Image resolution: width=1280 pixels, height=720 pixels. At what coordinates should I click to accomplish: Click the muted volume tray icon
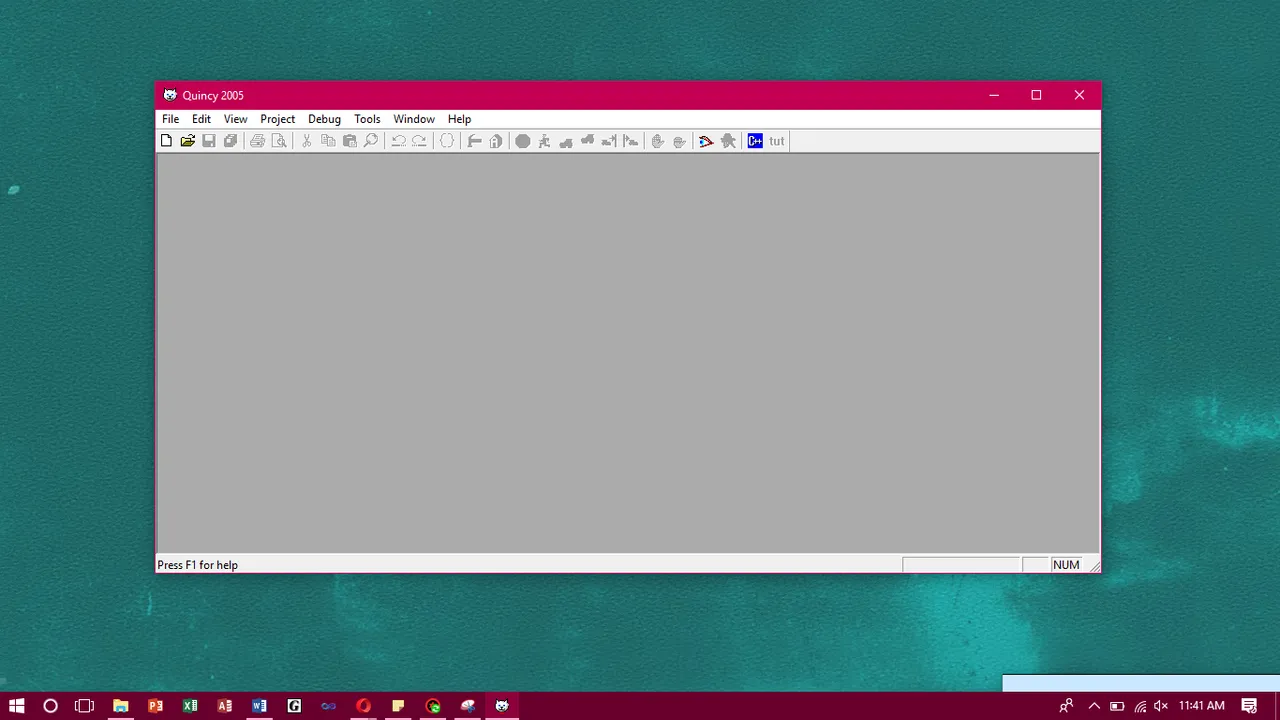[x=1161, y=706]
